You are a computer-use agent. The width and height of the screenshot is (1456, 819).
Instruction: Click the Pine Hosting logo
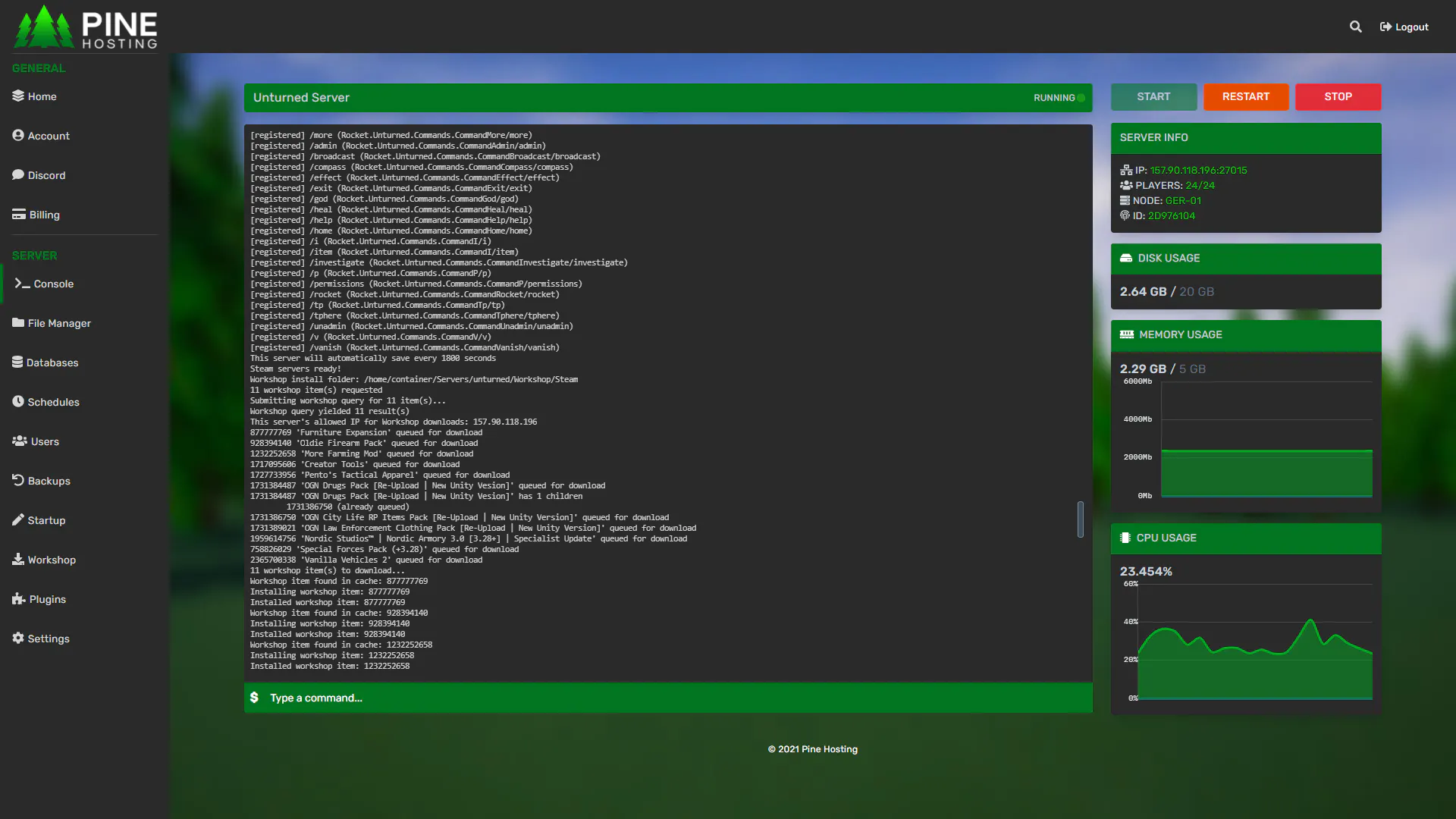click(86, 27)
